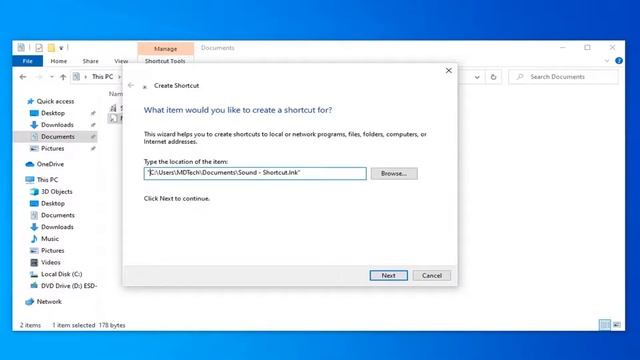Select the Manage contextual tab
This screenshot has width=640, height=360.
point(165,49)
